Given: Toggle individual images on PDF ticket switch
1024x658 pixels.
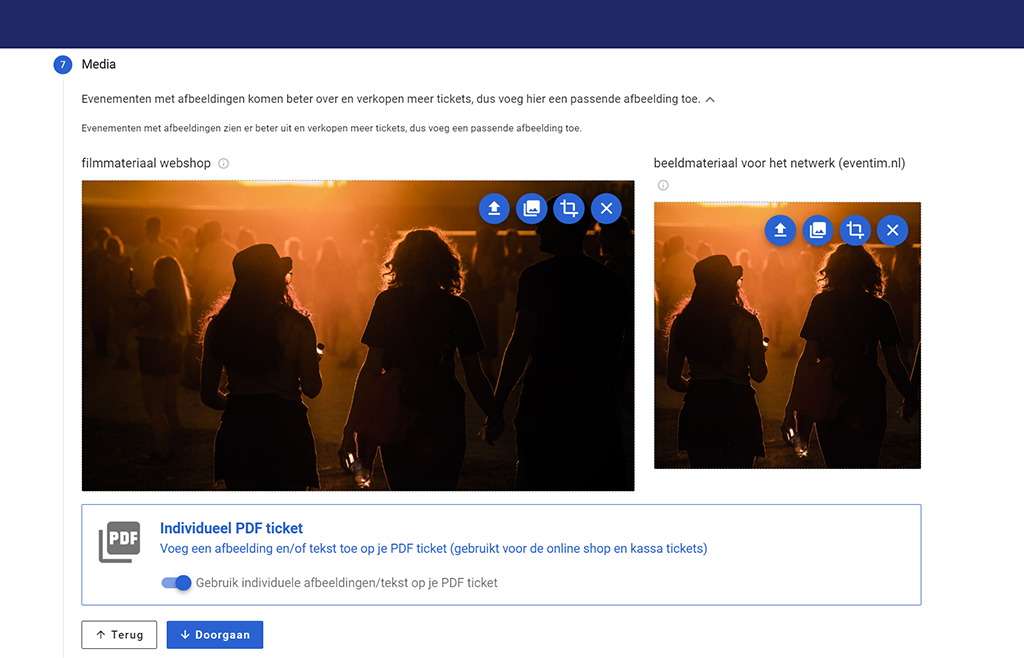Looking at the screenshot, I should point(176,583).
